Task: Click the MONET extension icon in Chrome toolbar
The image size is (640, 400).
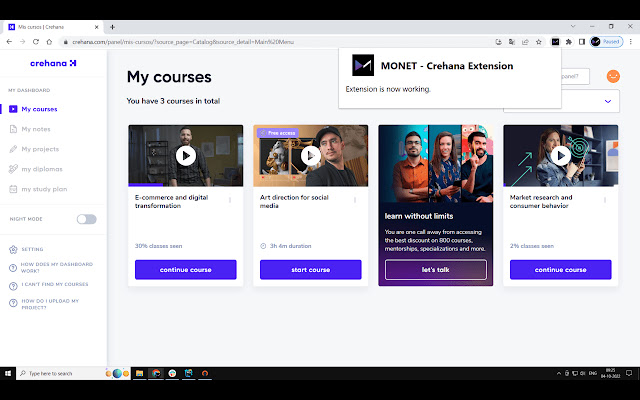Action: 556,42
